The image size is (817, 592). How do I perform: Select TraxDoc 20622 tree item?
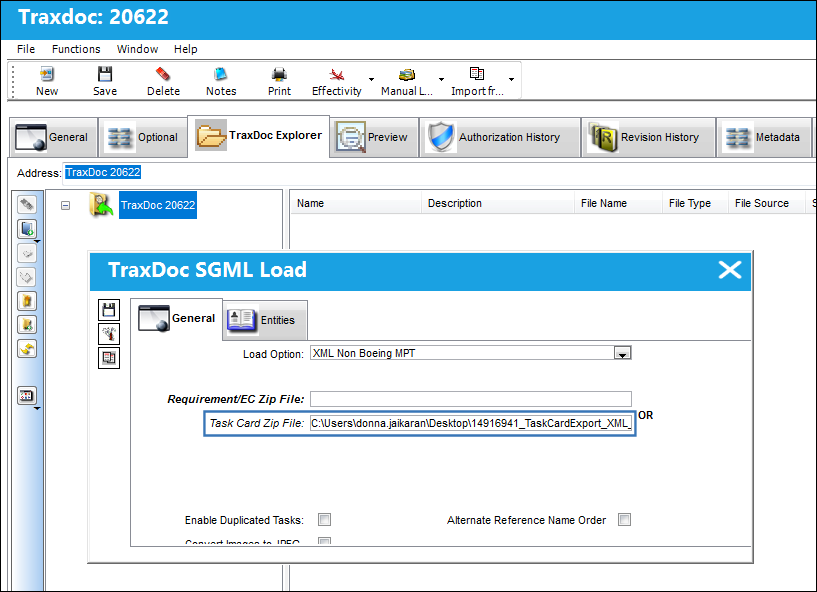(158, 205)
